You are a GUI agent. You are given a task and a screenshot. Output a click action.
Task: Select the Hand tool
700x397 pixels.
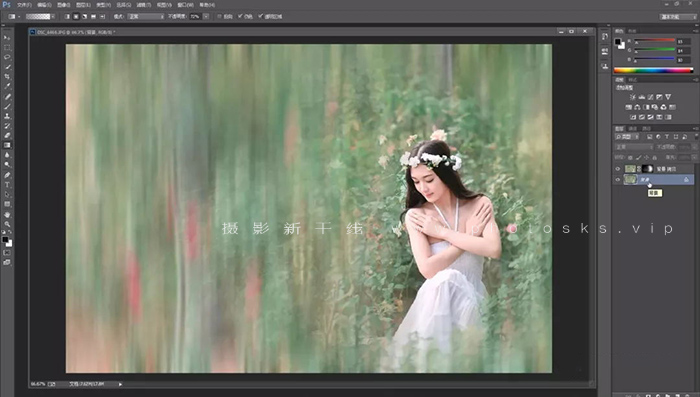tap(7, 214)
